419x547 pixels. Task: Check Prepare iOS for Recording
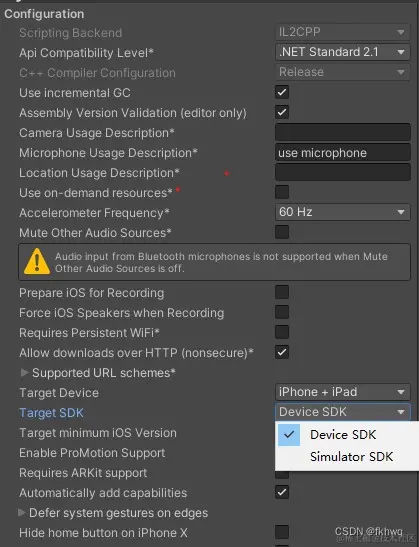(282, 292)
